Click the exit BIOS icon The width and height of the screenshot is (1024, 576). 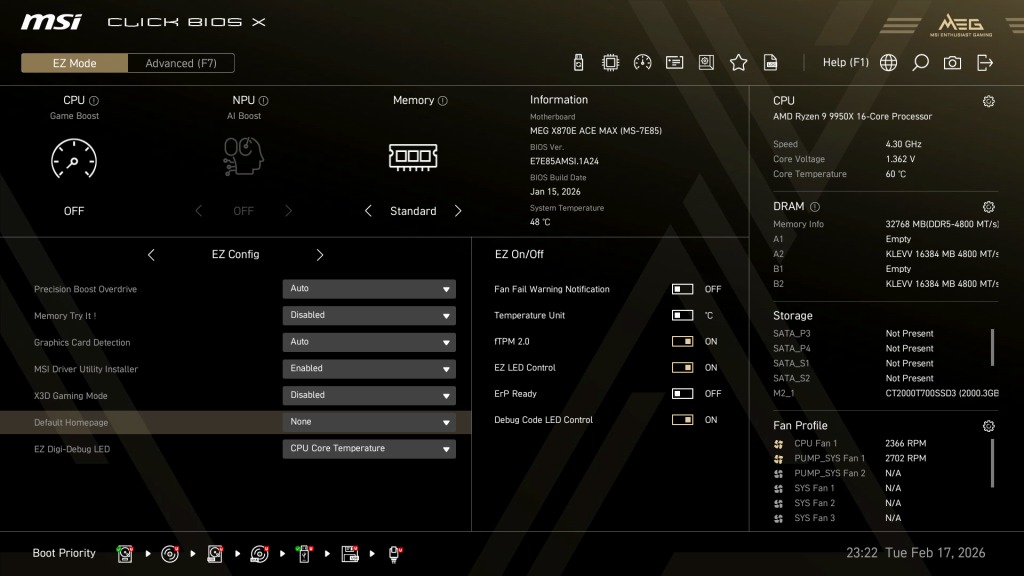(985, 63)
